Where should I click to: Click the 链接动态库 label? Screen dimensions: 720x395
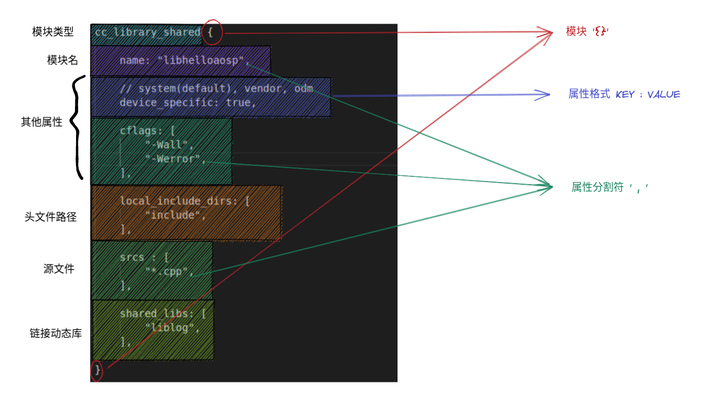56,333
